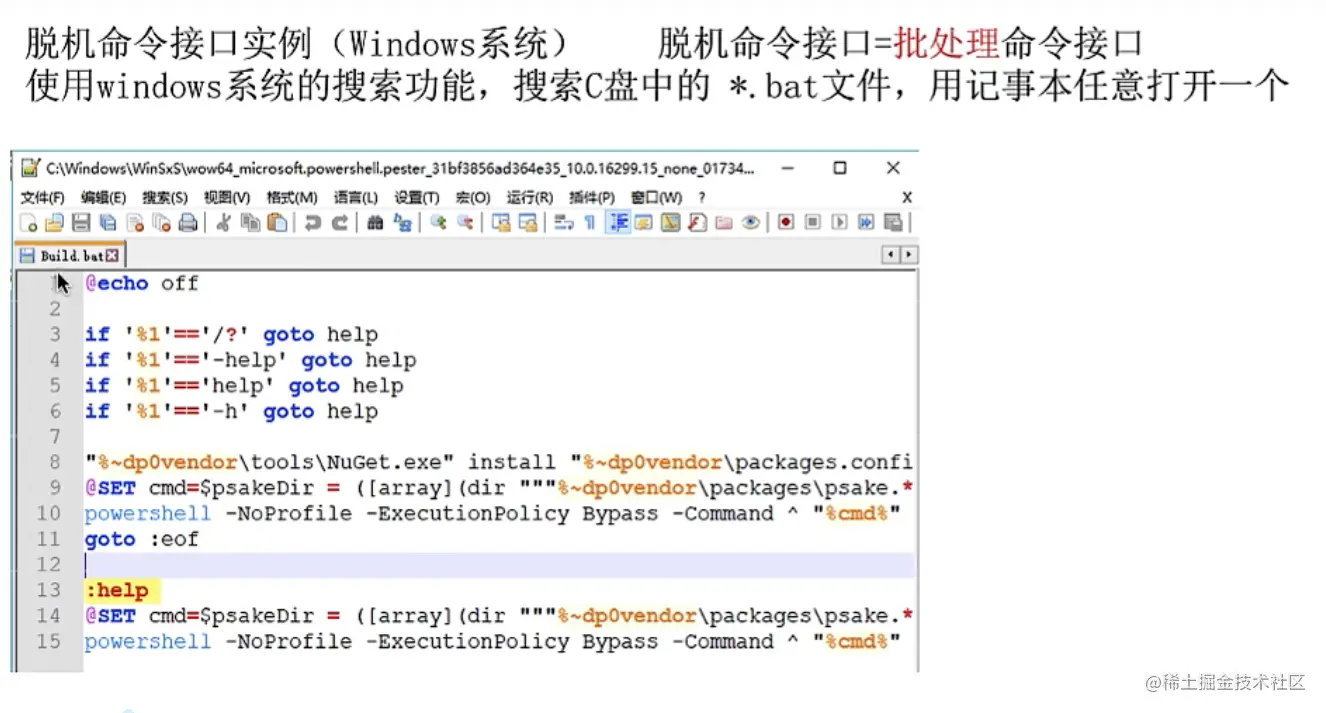1326x713 pixels.
Task: Open Folder as Workspace toolbar icon
Action: tap(724, 222)
